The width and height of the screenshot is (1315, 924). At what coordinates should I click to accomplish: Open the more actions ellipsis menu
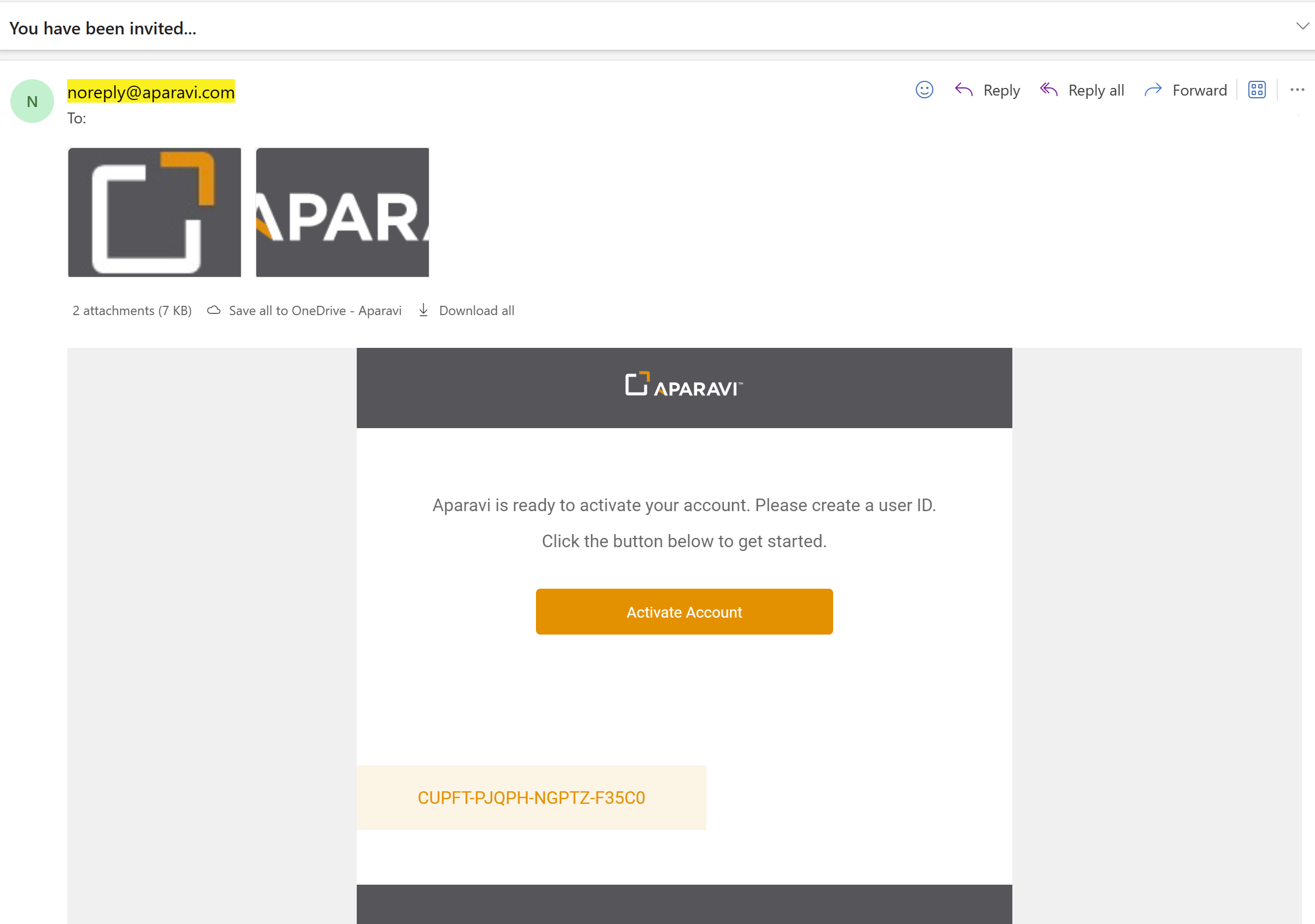[1296, 90]
